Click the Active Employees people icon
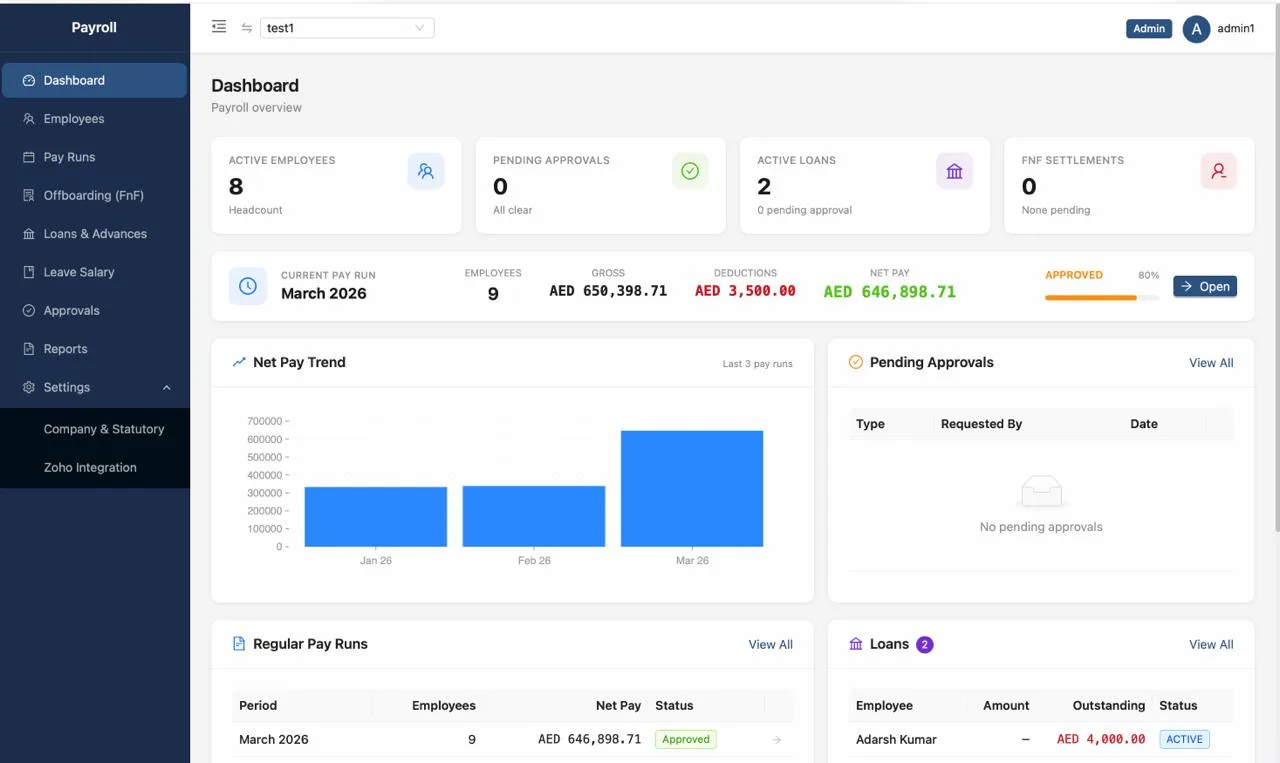Viewport: 1280px width, 763px height. coord(426,171)
